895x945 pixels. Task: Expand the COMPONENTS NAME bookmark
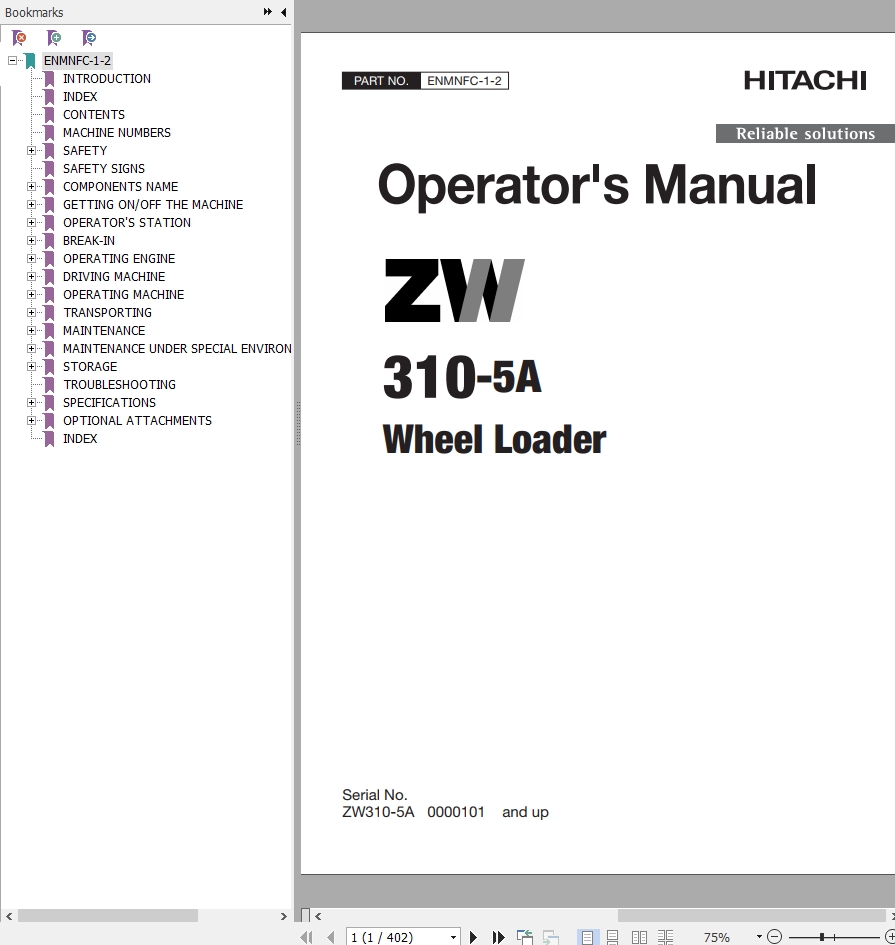[31, 187]
